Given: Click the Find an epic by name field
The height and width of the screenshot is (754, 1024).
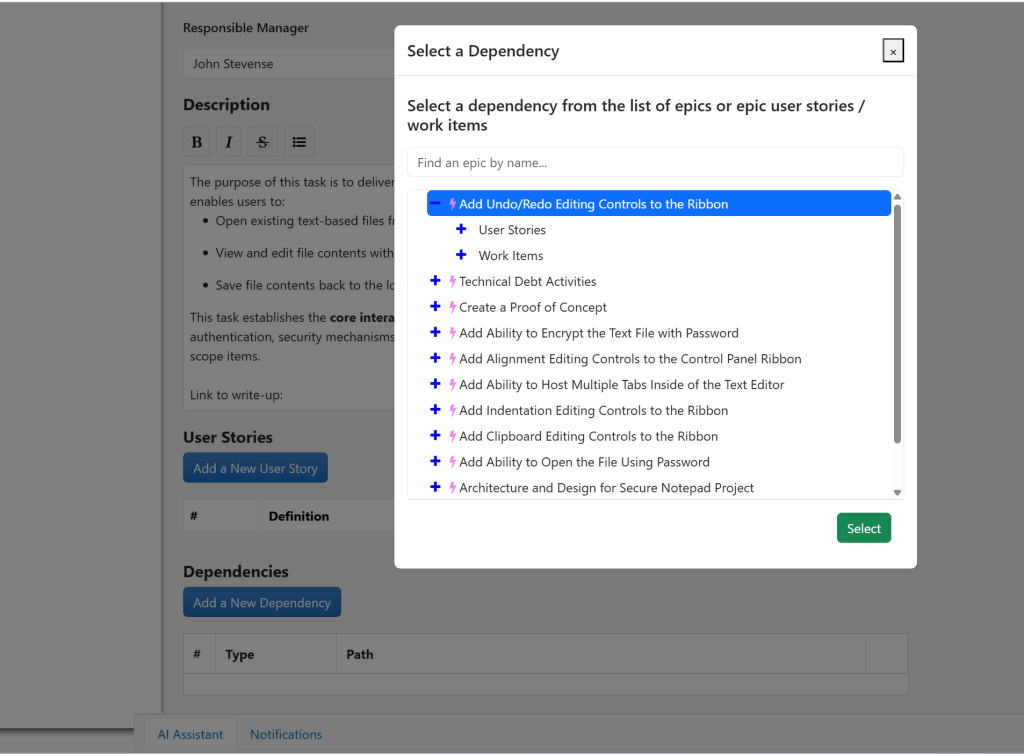Looking at the screenshot, I should coord(655,163).
